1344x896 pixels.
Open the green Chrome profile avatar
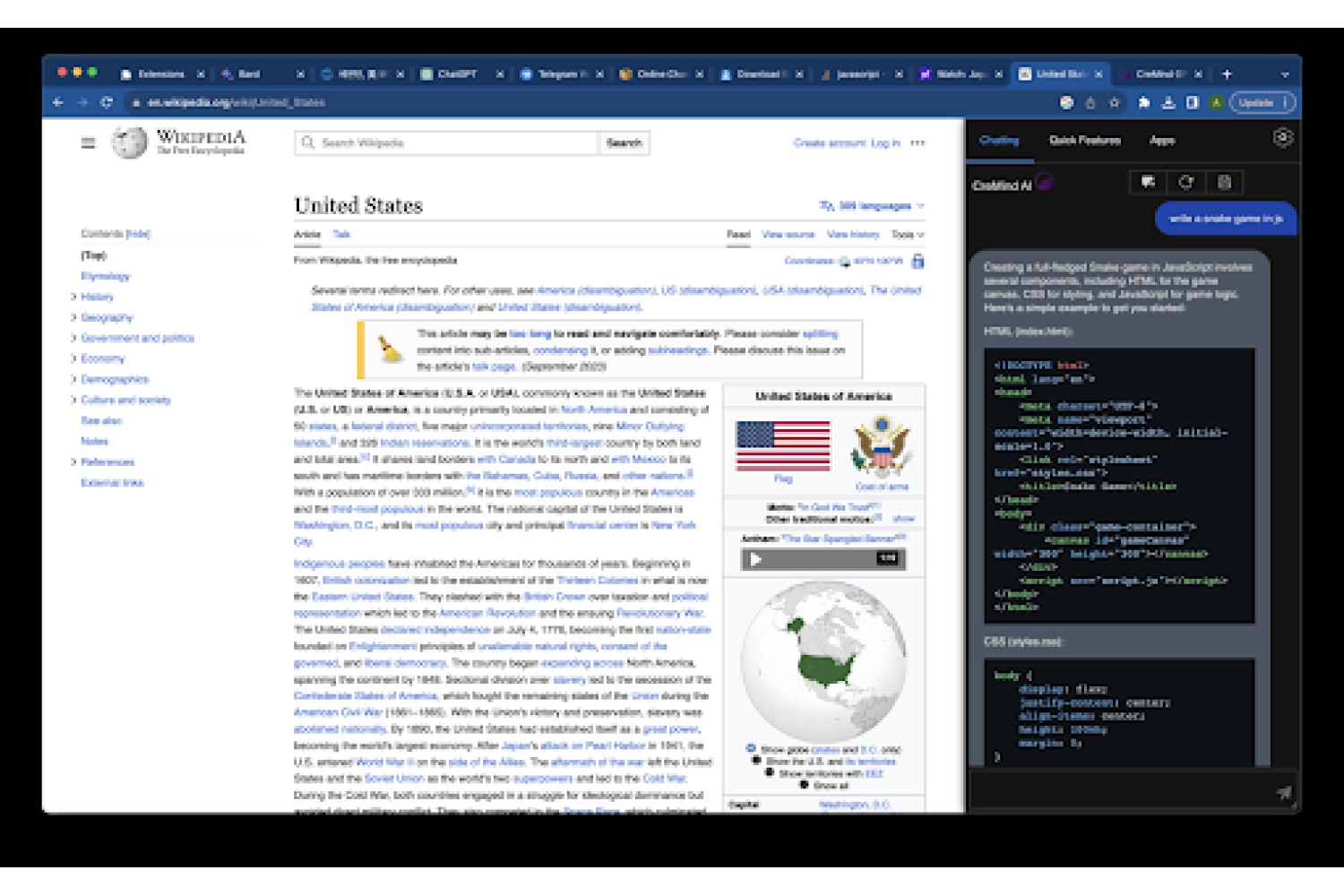(x=1216, y=103)
